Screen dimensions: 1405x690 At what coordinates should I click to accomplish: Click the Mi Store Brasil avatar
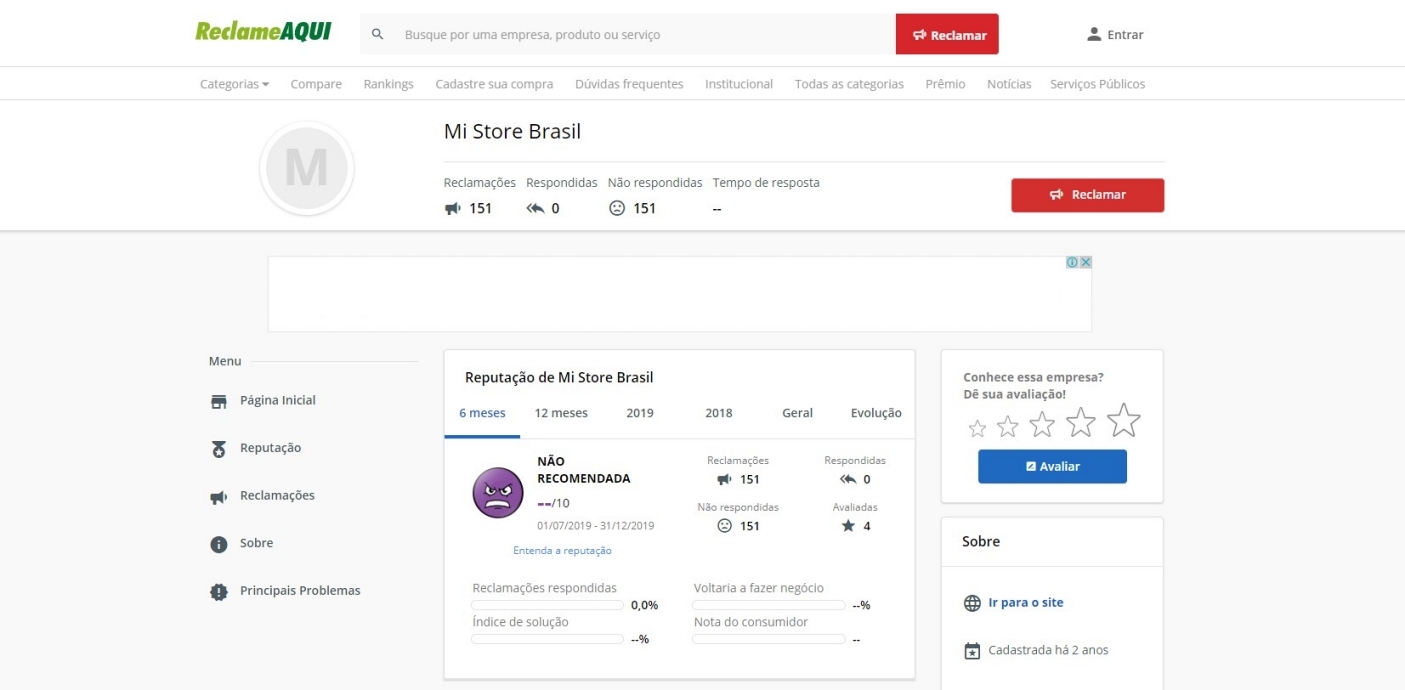pos(306,169)
